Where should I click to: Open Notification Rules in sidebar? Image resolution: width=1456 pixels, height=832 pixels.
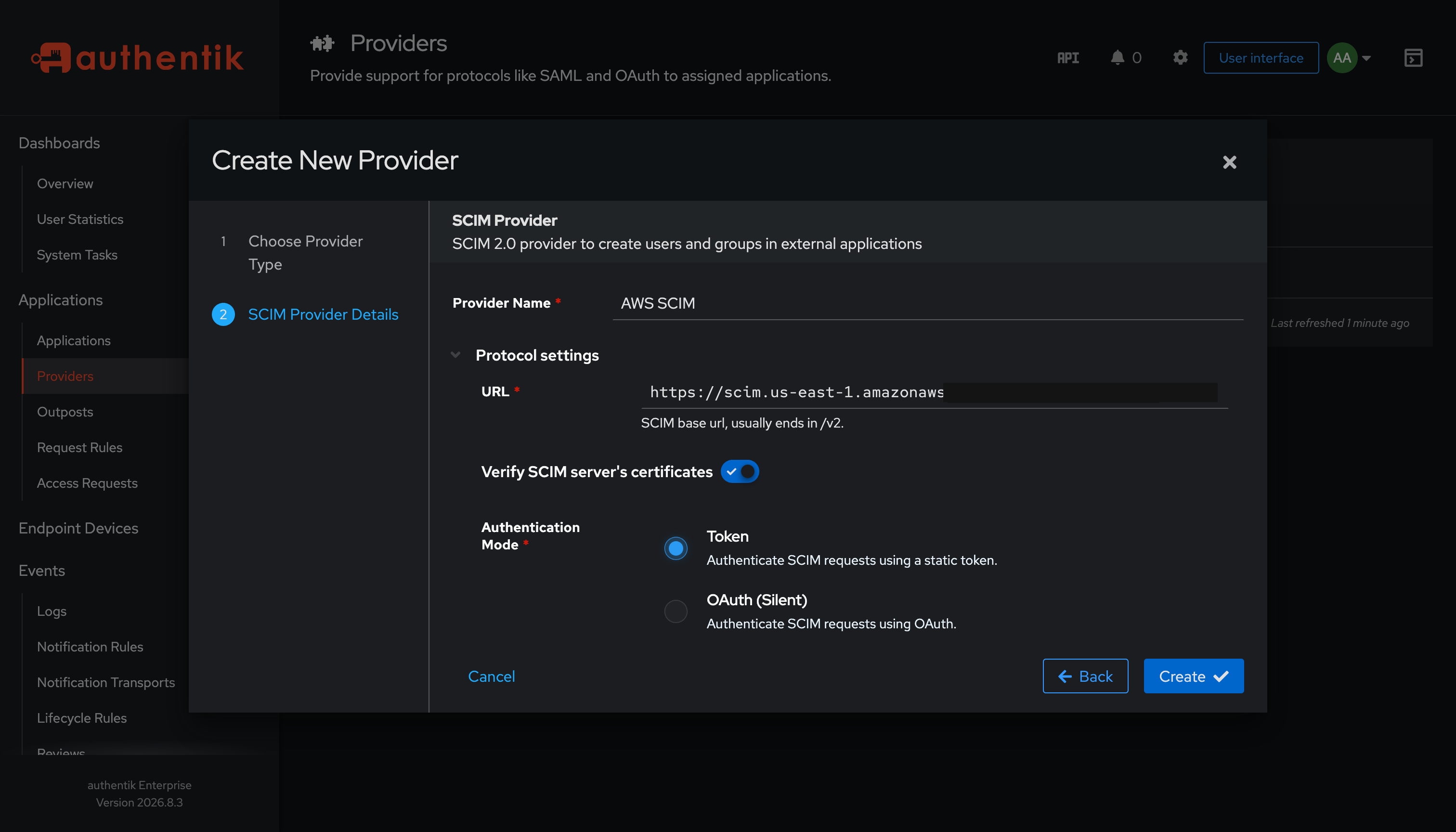(x=91, y=646)
